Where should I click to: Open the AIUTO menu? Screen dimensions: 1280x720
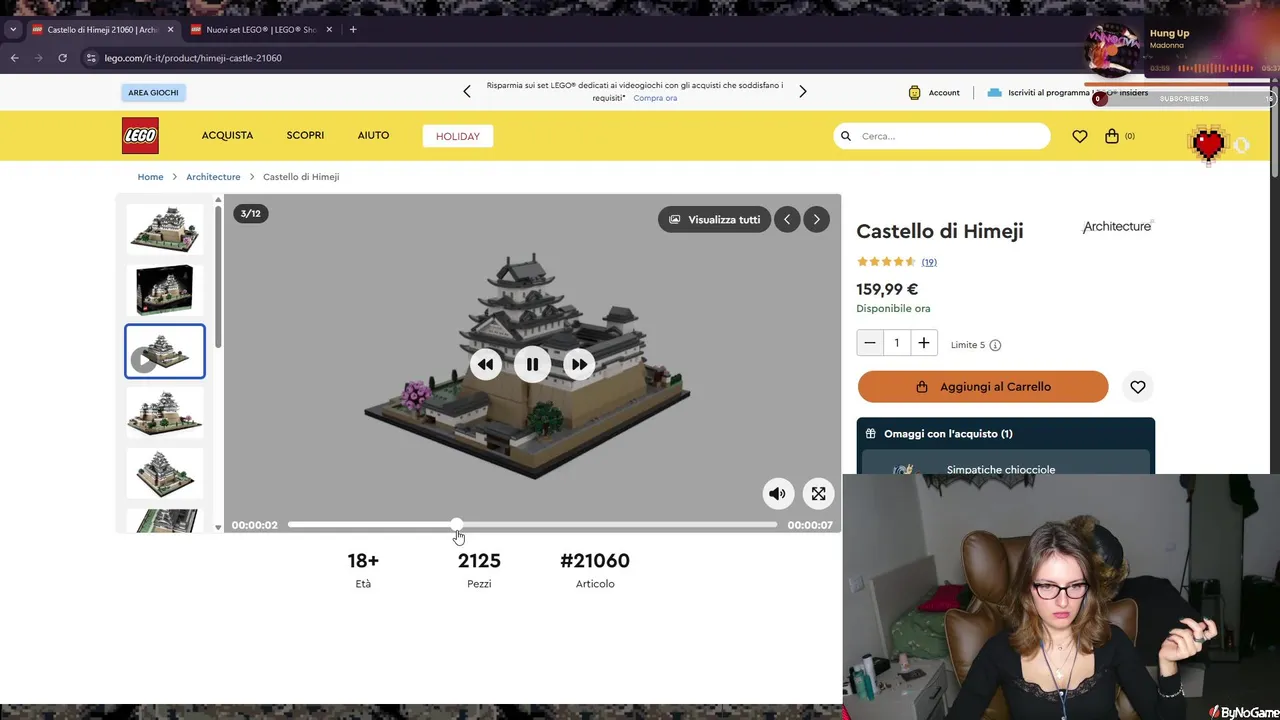(x=373, y=135)
